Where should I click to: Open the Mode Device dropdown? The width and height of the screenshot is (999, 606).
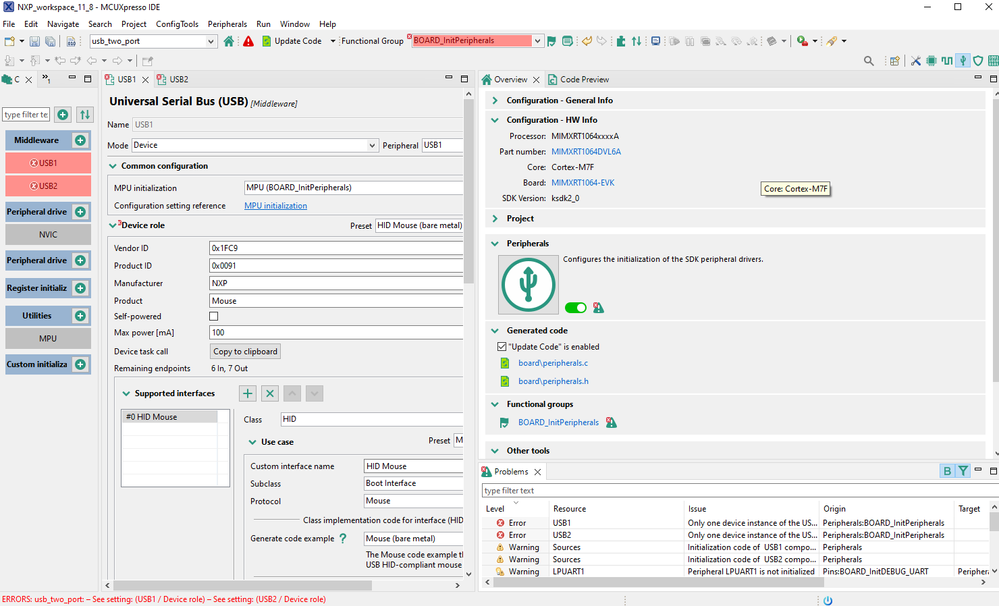[x=372, y=145]
